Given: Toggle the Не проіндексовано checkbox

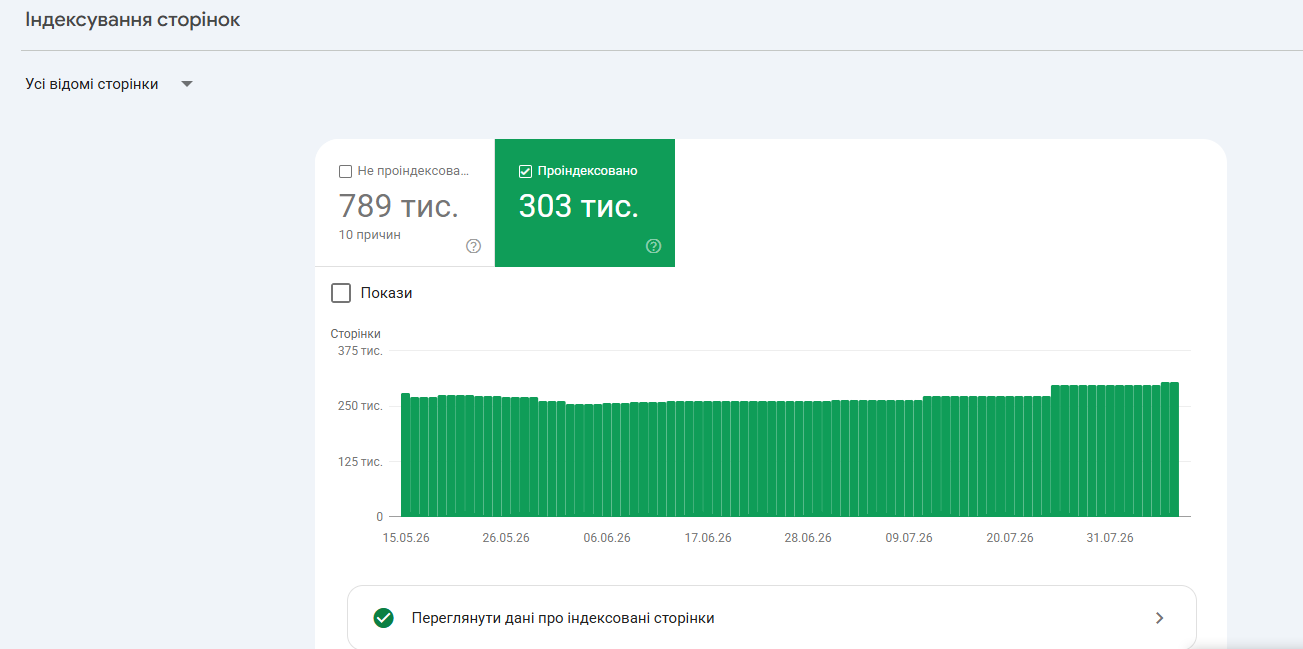Looking at the screenshot, I should pyautogui.click(x=346, y=171).
